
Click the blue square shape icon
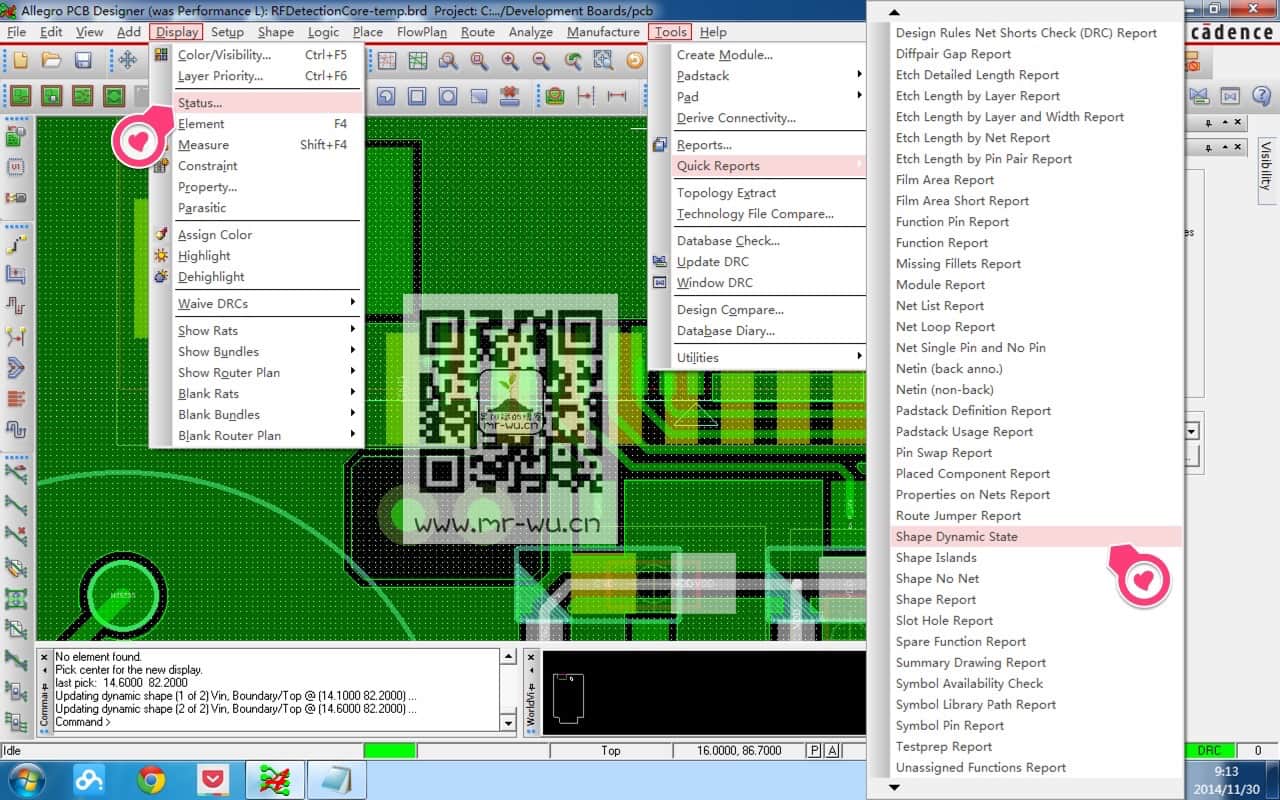coord(417,96)
